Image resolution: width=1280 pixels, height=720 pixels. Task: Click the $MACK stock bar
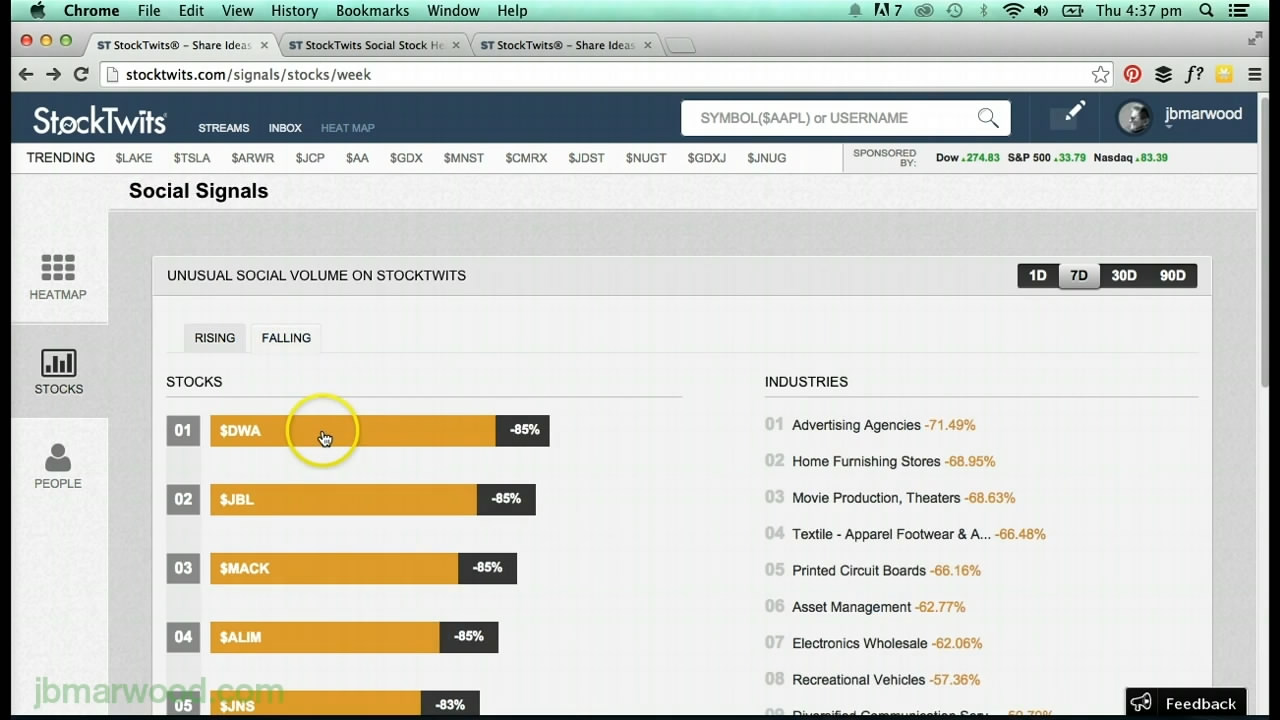[x=363, y=568]
